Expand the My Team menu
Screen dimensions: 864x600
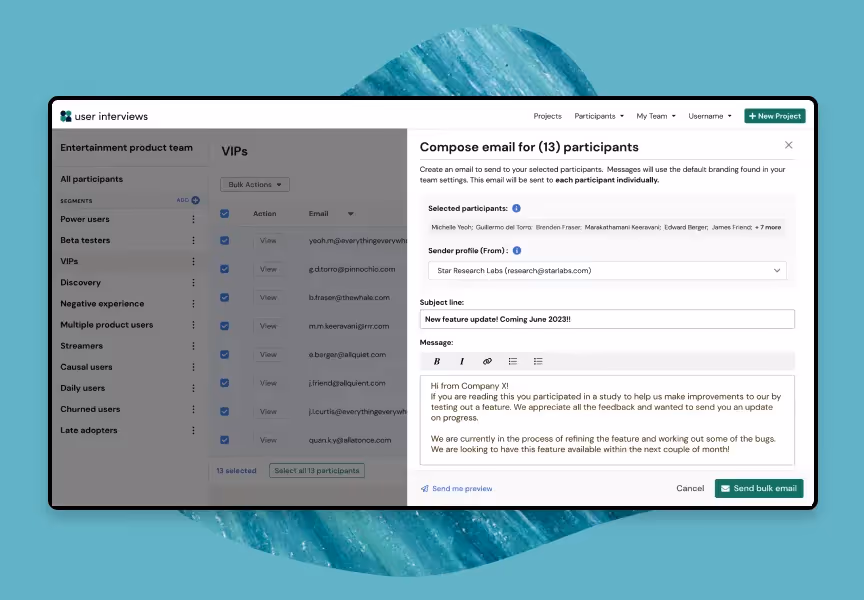tap(656, 116)
